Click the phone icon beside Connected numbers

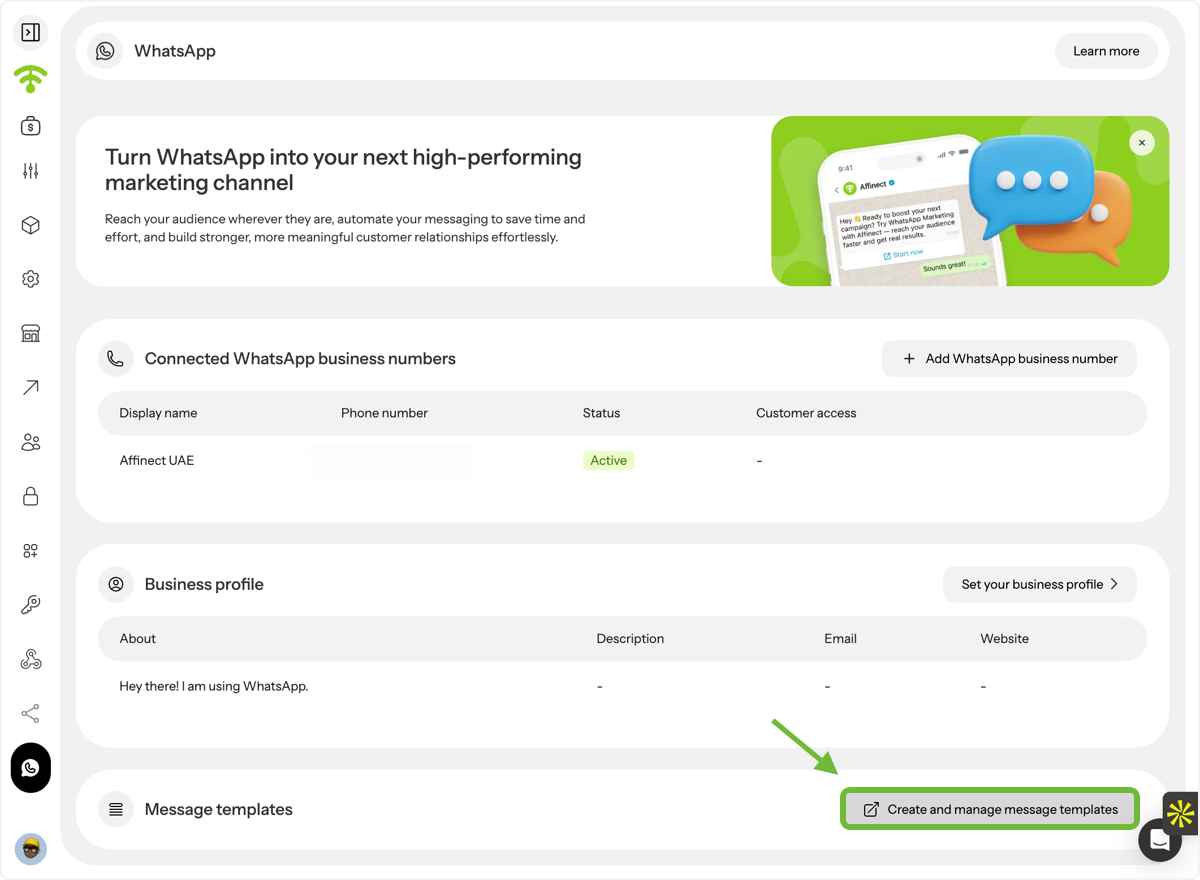pos(116,359)
